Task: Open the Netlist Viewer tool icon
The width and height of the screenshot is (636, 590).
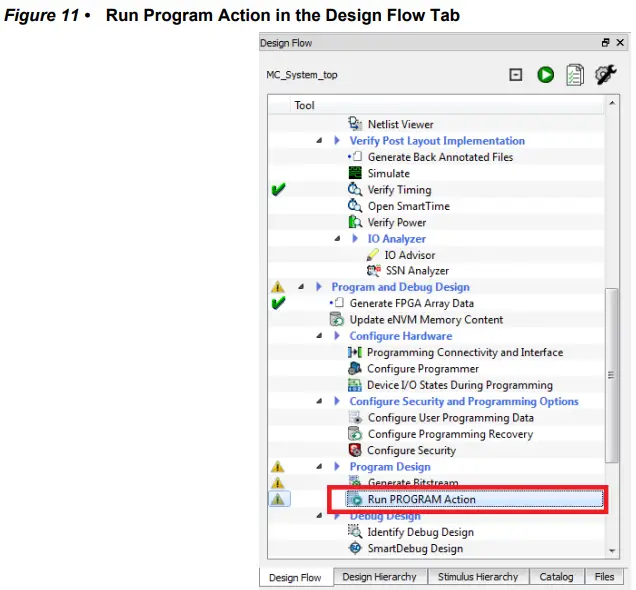Action: (355, 124)
